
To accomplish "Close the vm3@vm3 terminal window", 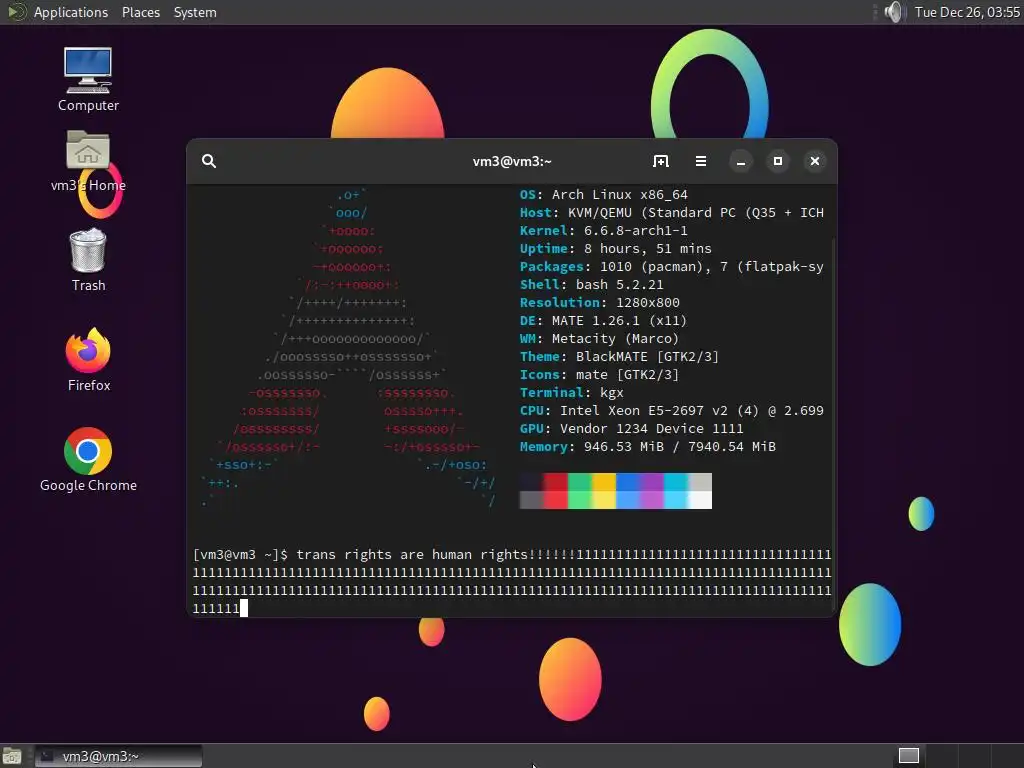I will 815,161.
